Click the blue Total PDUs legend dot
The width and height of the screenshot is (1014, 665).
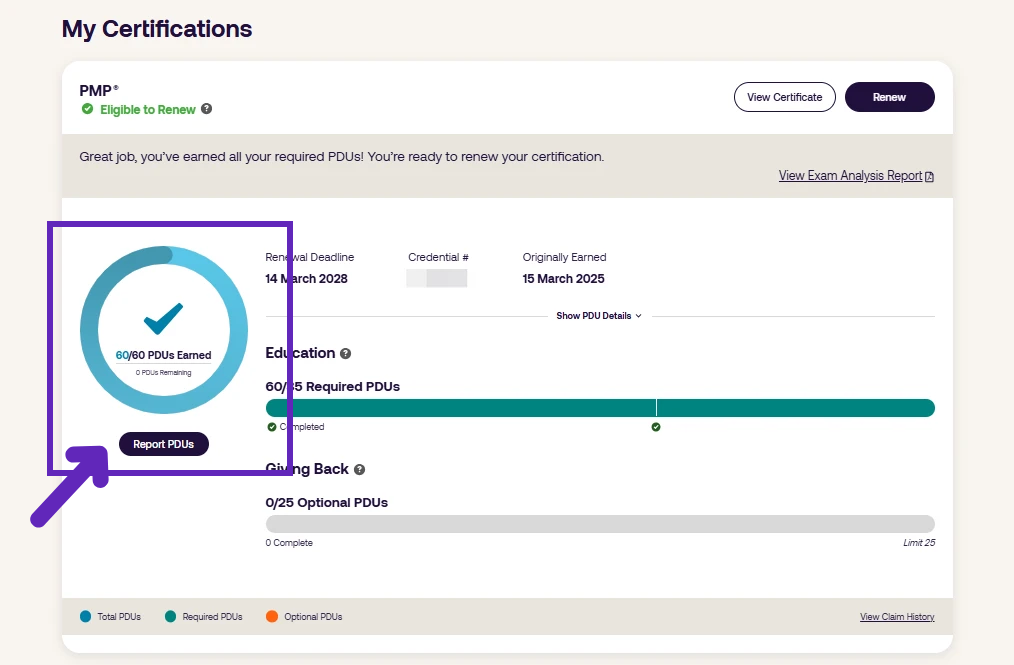click(x=85, y=617)
